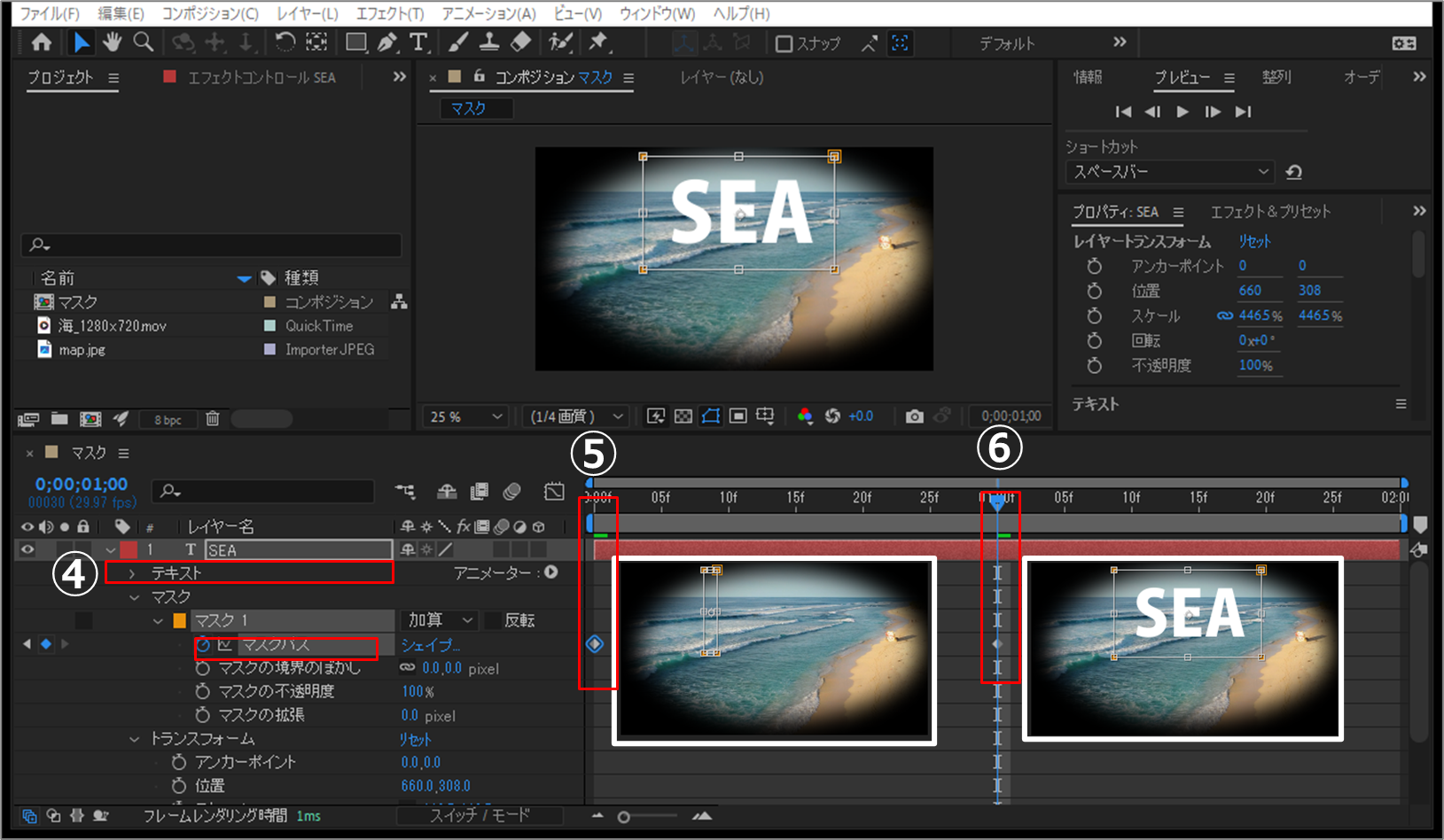Open mask mode dropdown showing 加算
The width and height of the screenshot is (1444, 840).
[441, 620]
